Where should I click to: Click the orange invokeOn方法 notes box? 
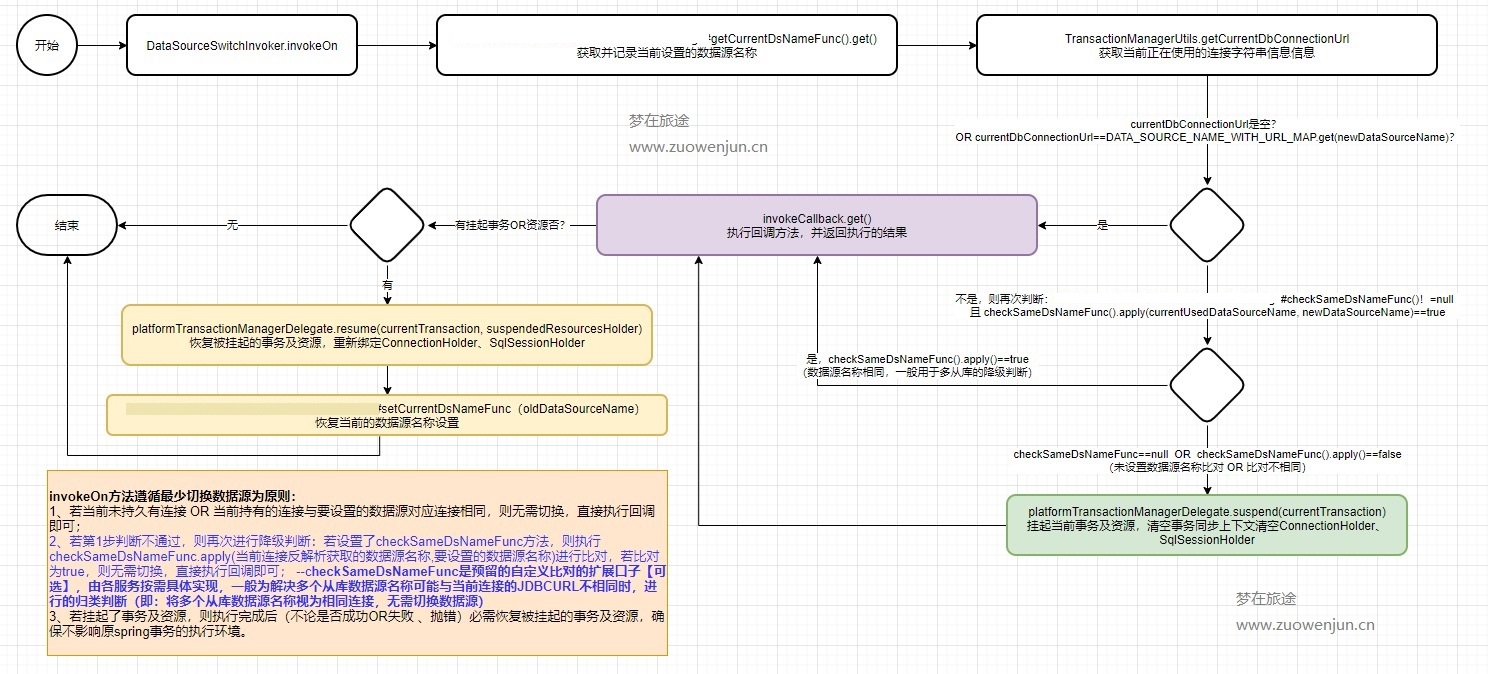coord(357,563)
